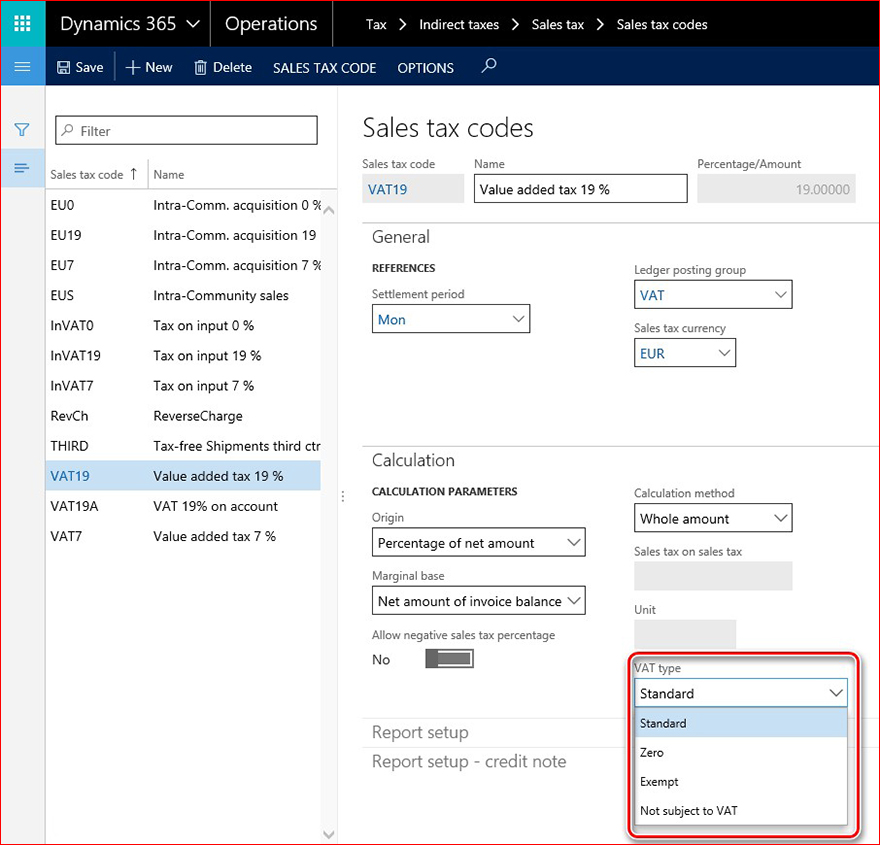Collapse the General section header
The height and width of the screenshot is (845, 880).
click(401, 237)
